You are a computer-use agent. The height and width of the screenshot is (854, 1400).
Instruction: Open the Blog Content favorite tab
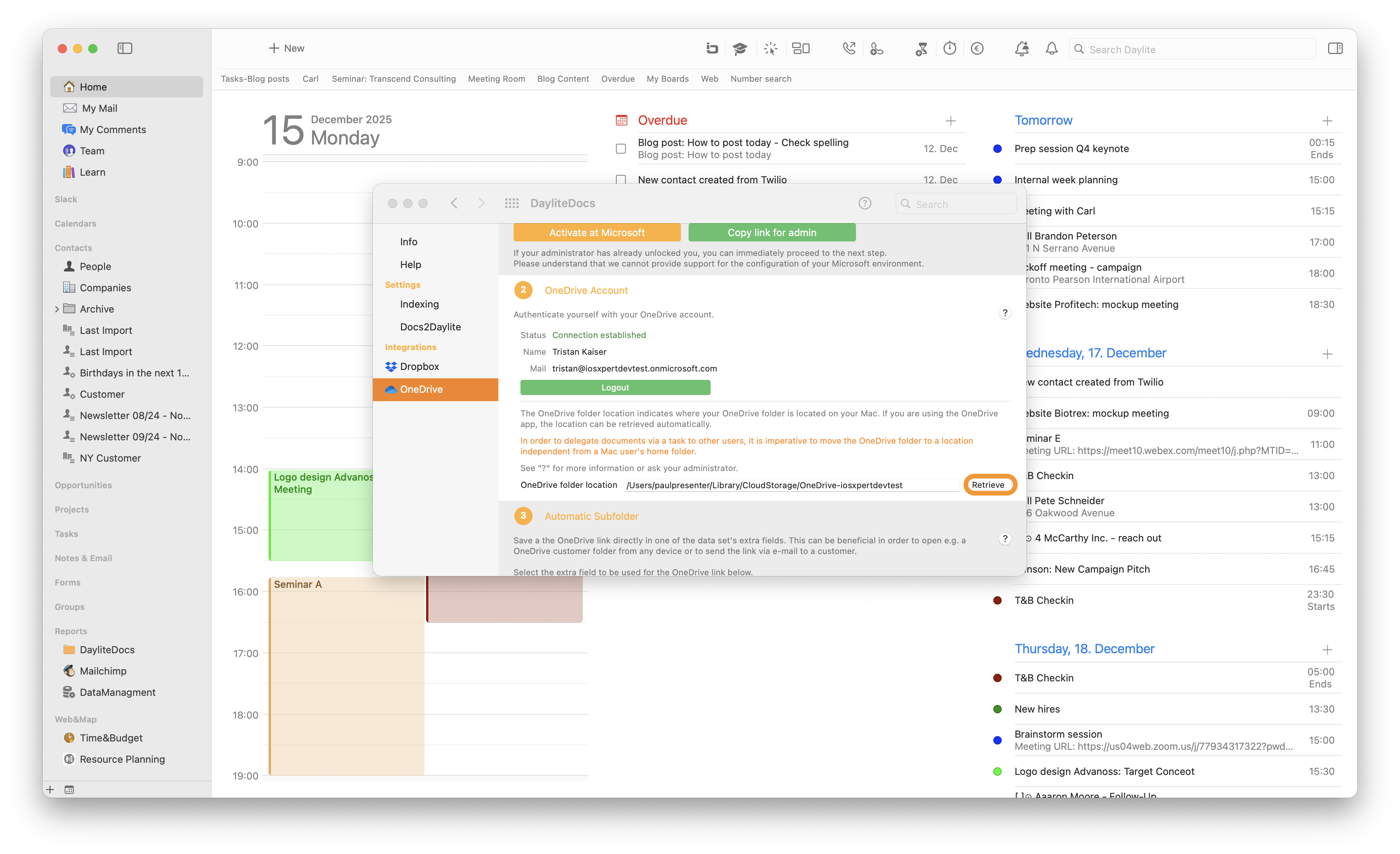tap(563, 79)
